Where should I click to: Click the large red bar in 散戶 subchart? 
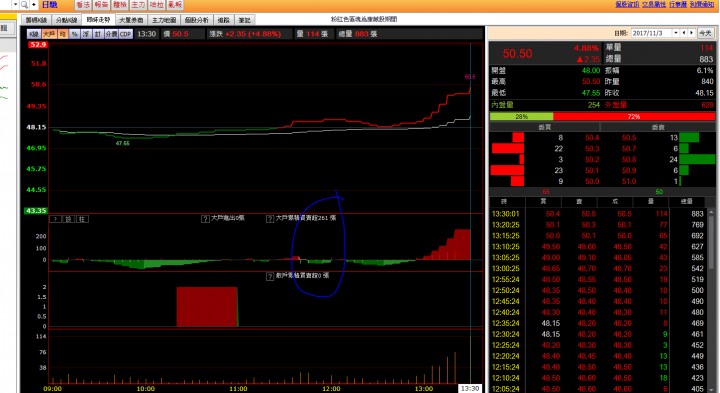coord(207,307)
